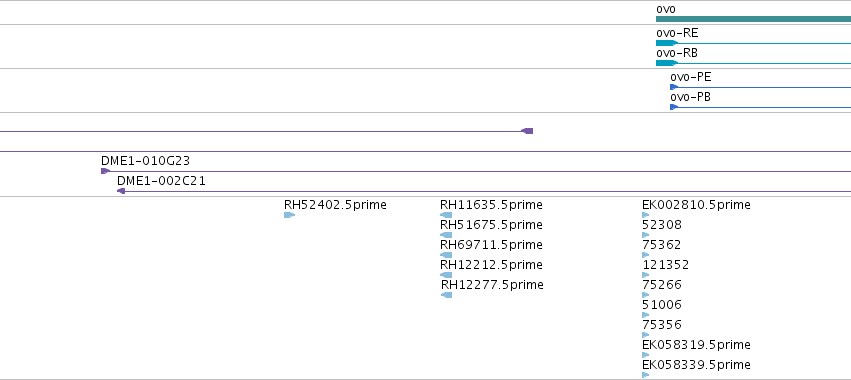Select the ovo-PE protein arrow marker

[674, 87]
